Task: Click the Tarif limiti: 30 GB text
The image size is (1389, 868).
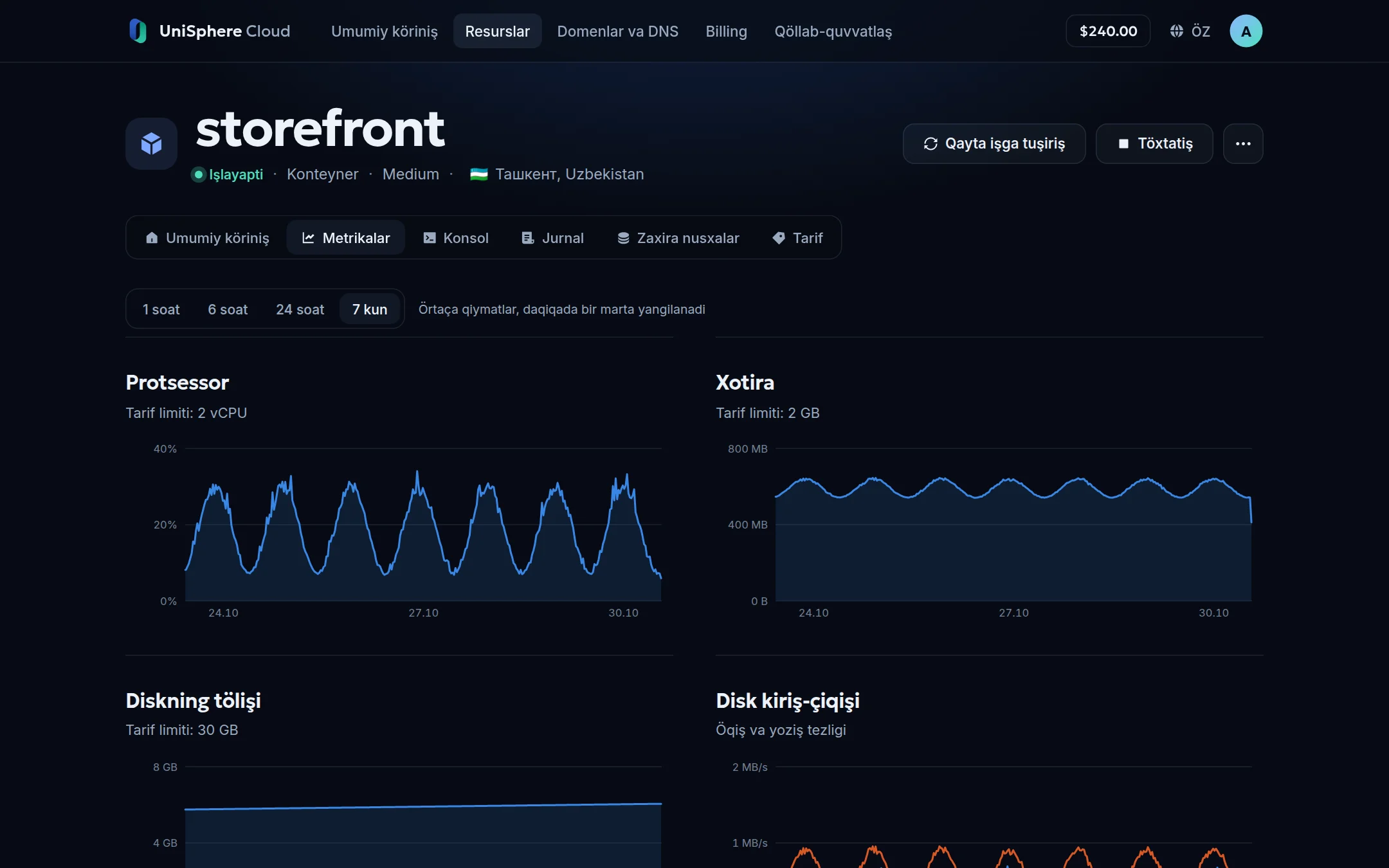Action: point(182,730)
